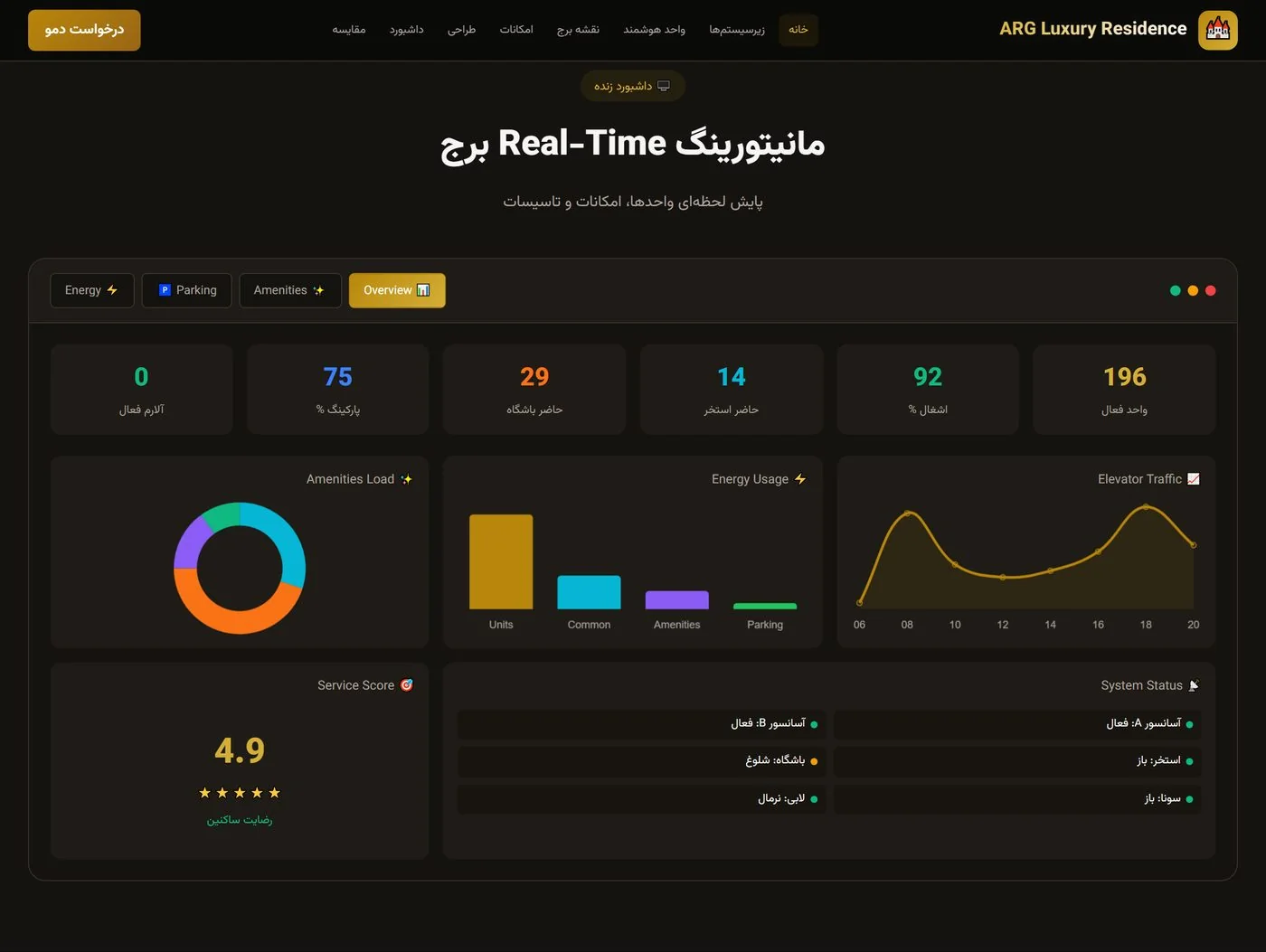Switch to the Overview tab
The image size is (1266, 952).
[397, 290]
